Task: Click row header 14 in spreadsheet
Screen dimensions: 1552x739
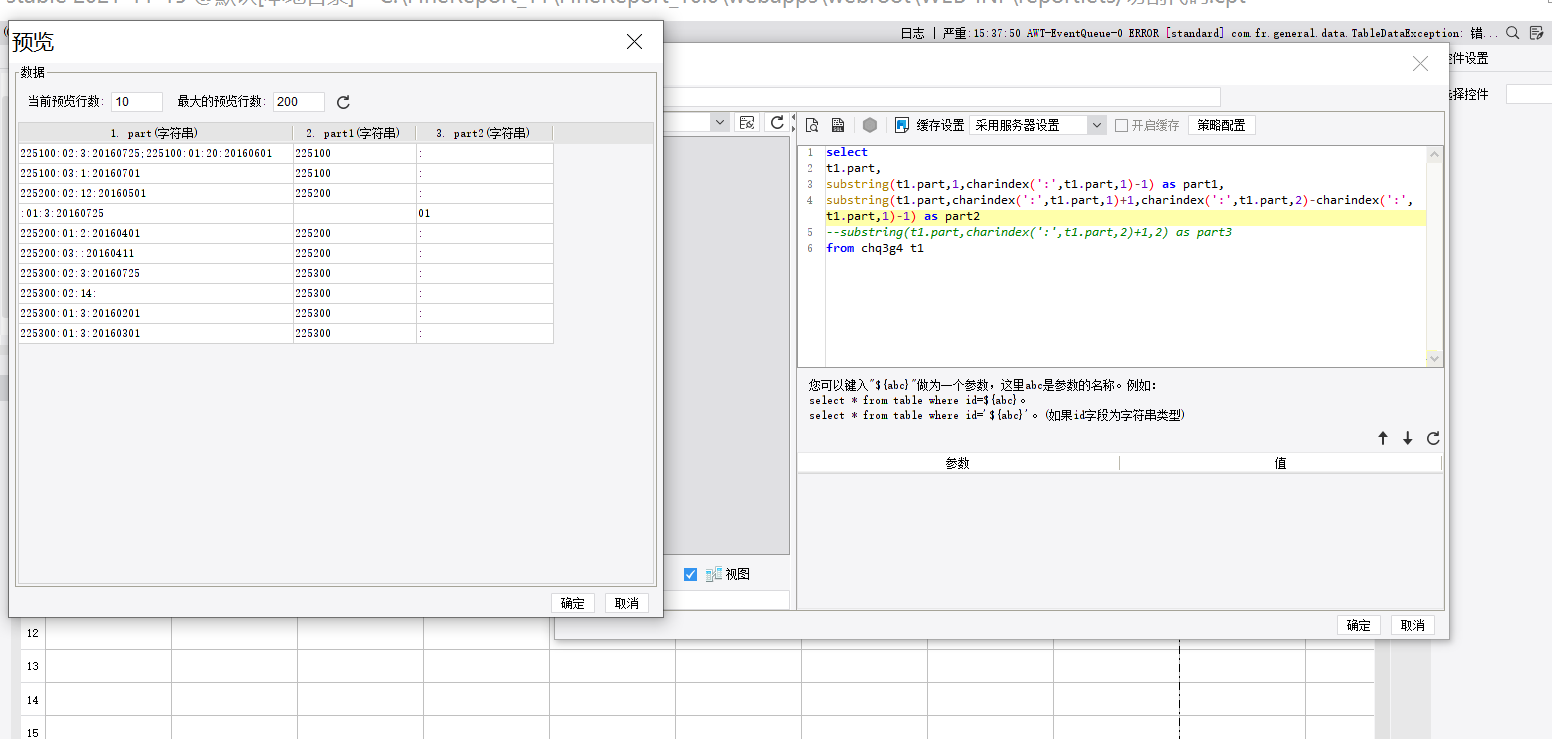Action: coord(33,700)
